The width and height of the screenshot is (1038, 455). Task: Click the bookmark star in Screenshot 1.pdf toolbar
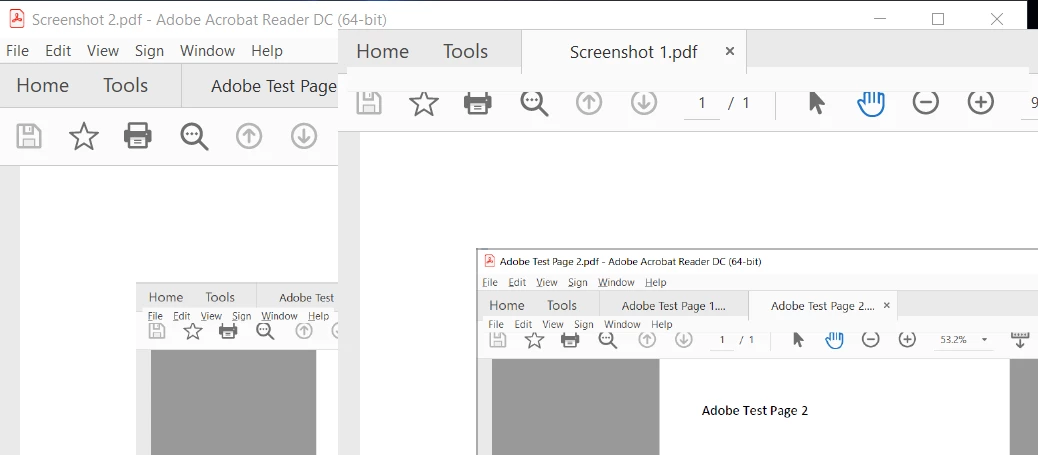[x=424, y=103]
